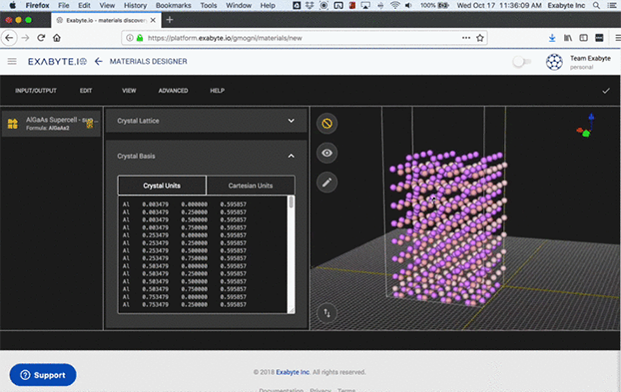Open the page actions ellipsis menu
The width and height of the screenshot is (621, 392).
point(466,38)
